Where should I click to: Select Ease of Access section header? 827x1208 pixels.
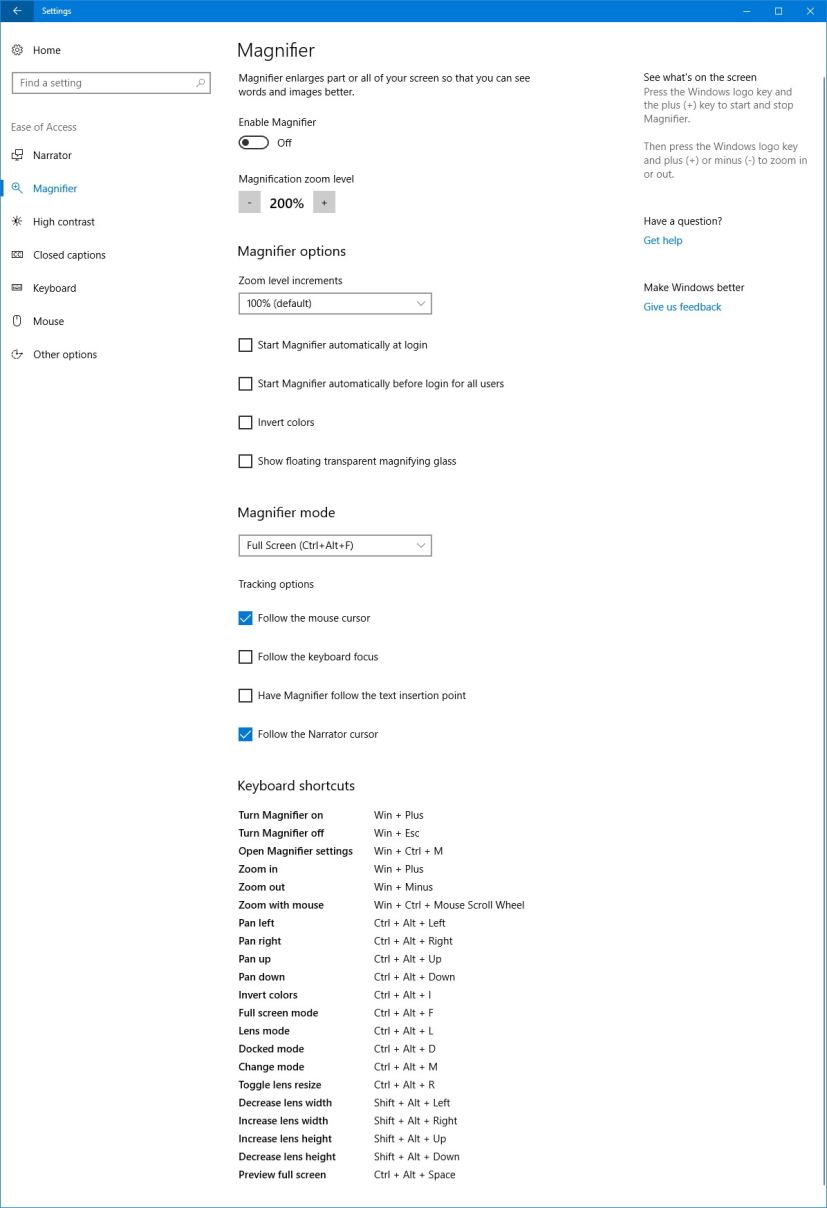tap(43, 127)
